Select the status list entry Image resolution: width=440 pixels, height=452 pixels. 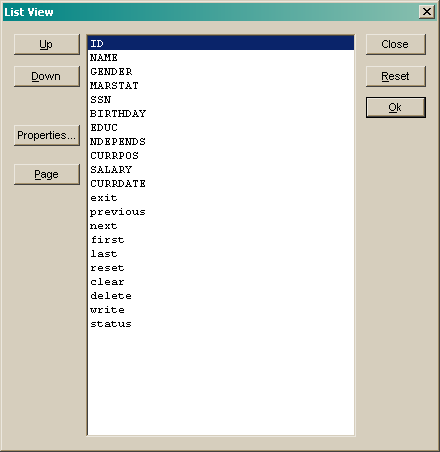pyautogui.click(x=221, y=323)
